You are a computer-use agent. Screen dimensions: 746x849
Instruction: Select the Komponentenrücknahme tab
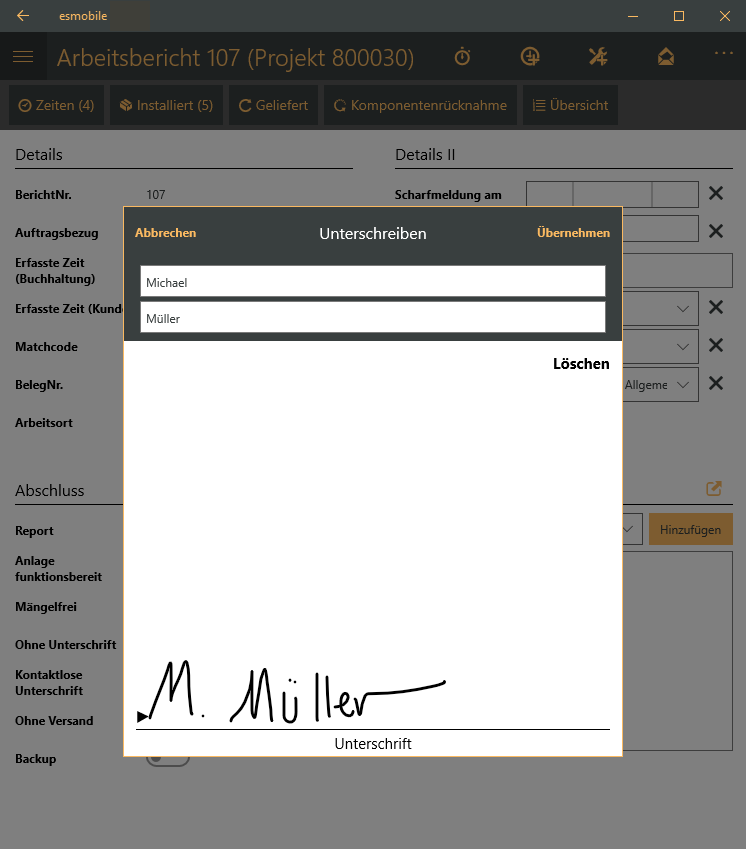(x=420, y=105)
